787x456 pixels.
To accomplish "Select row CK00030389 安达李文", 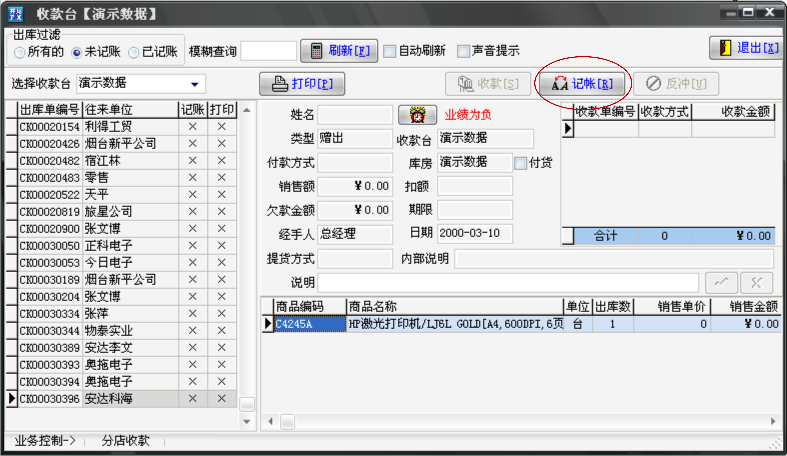I will [120, 348].
